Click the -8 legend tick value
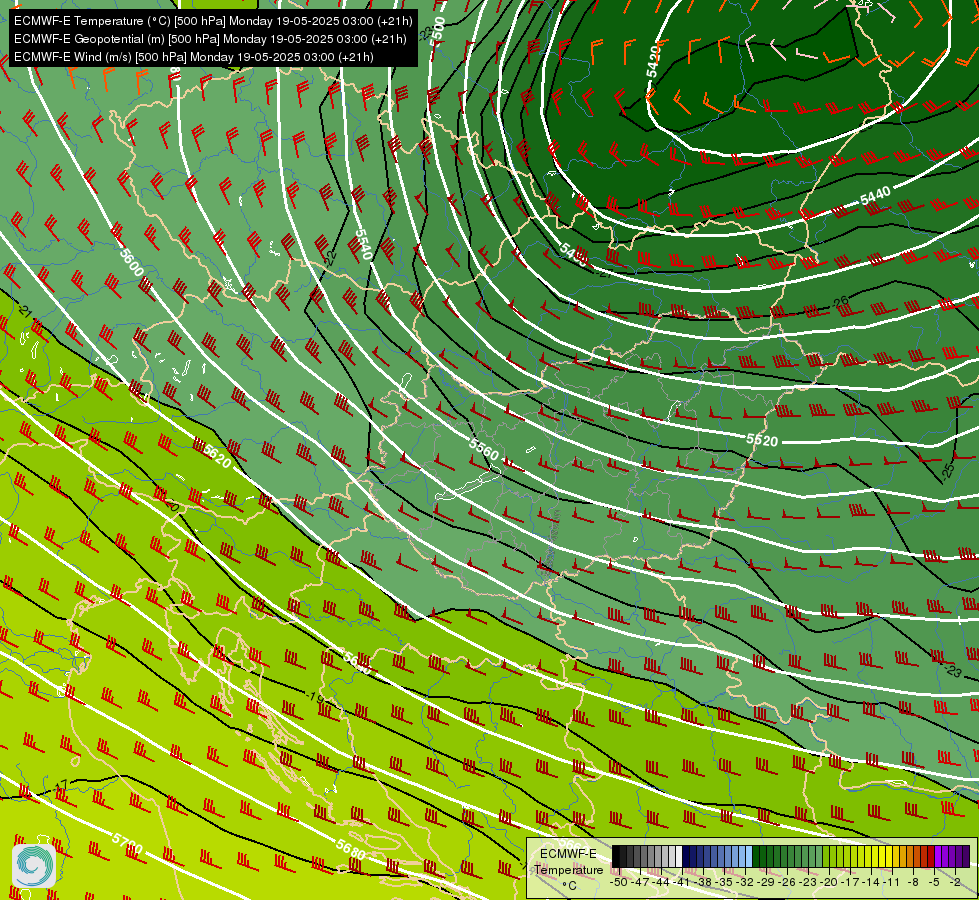979x900 pixels. pyautogui.click(x=913, y=882)
